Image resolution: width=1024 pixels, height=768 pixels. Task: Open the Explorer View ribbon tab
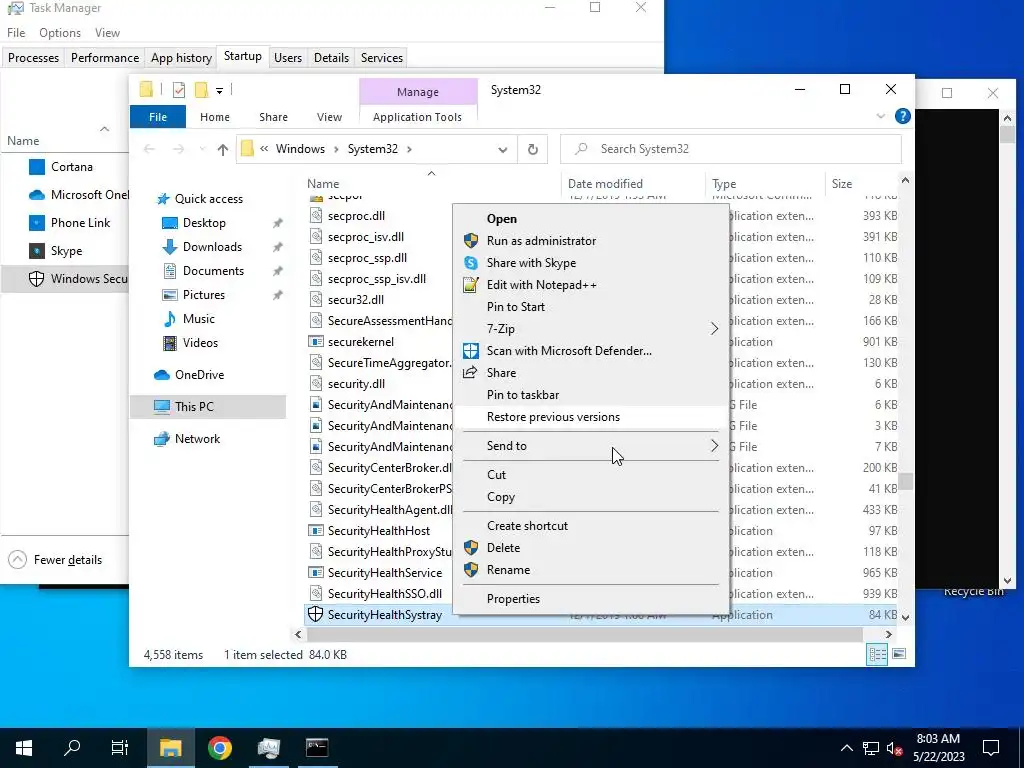pyautogui.click(x=329, y=117)
